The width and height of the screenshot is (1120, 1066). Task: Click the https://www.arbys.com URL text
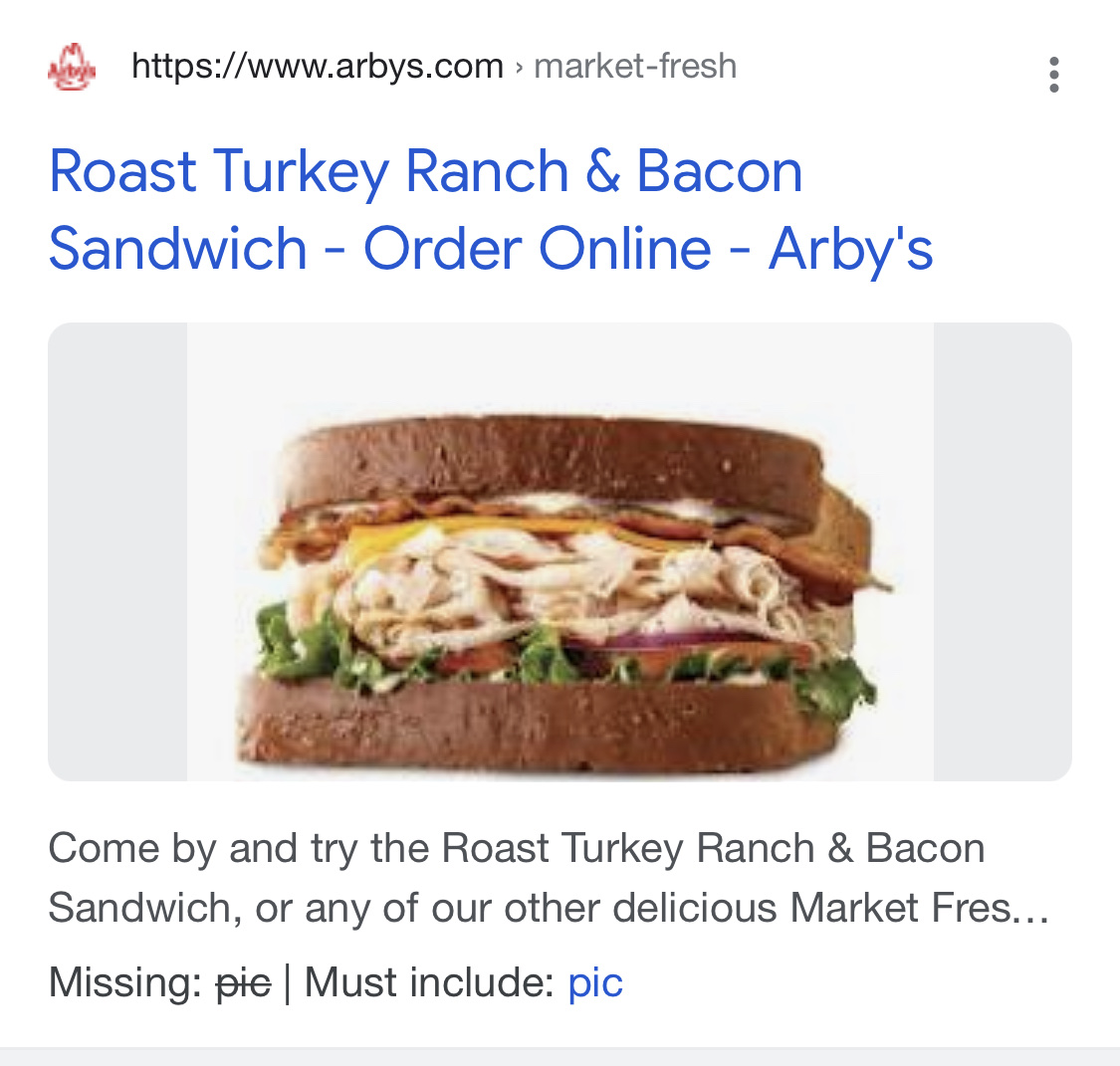click(x=317, y=67)
